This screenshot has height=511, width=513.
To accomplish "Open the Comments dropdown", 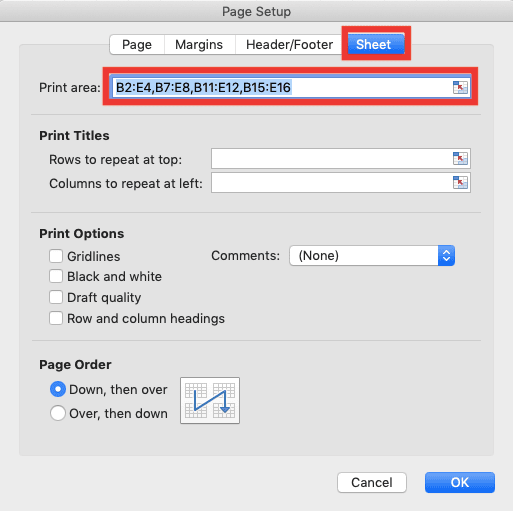I will (372, 256).
